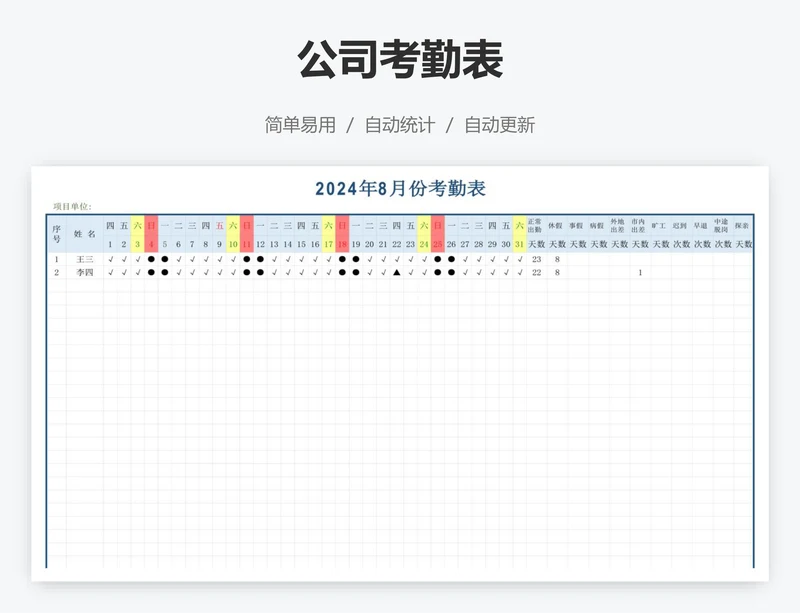The height and width of the screenshot is (613, 800).
Task: Select 李四's triangle mark on day 22
Action: tap(397, 273)
